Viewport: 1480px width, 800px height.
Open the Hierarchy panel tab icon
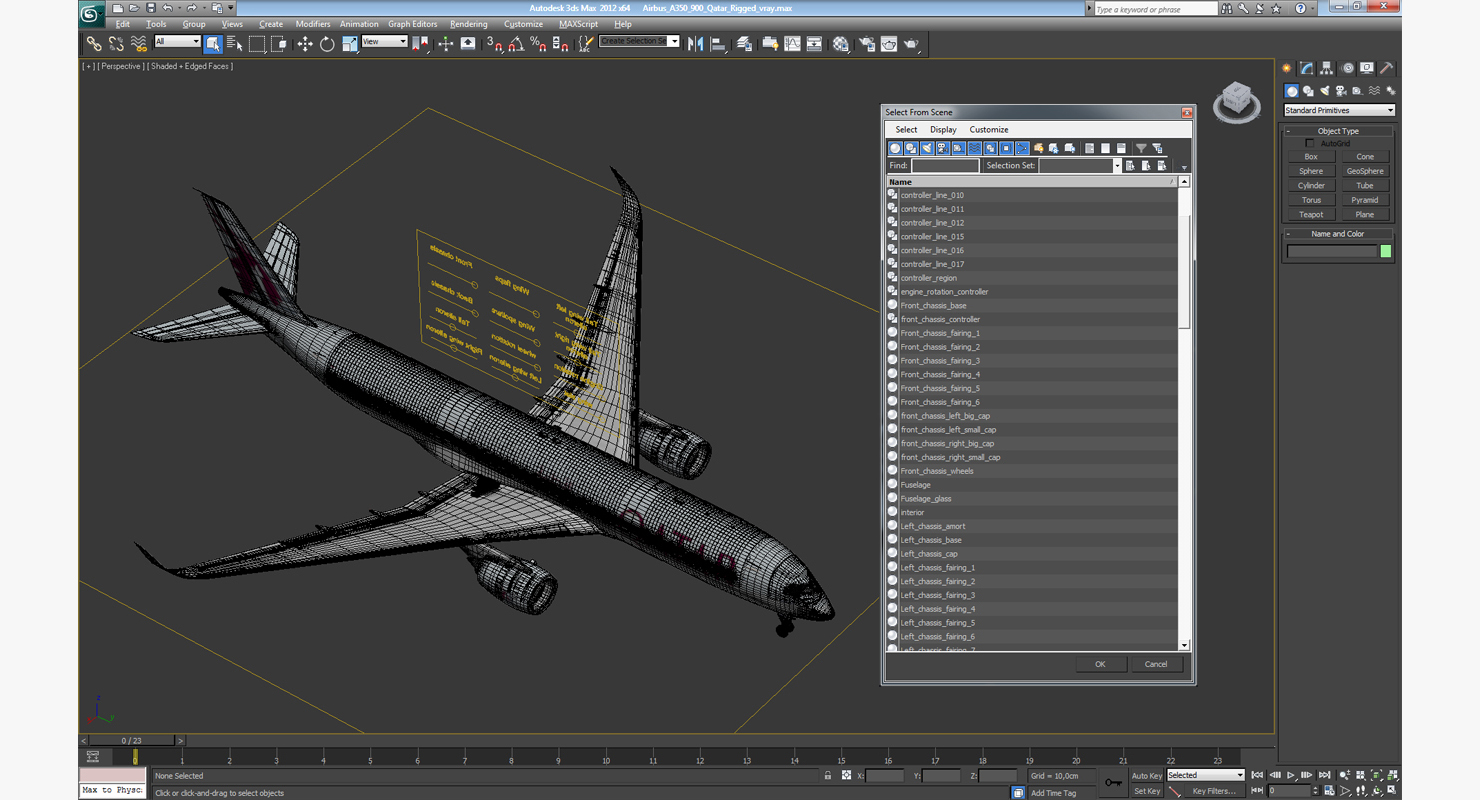[x=1327, y=68]
